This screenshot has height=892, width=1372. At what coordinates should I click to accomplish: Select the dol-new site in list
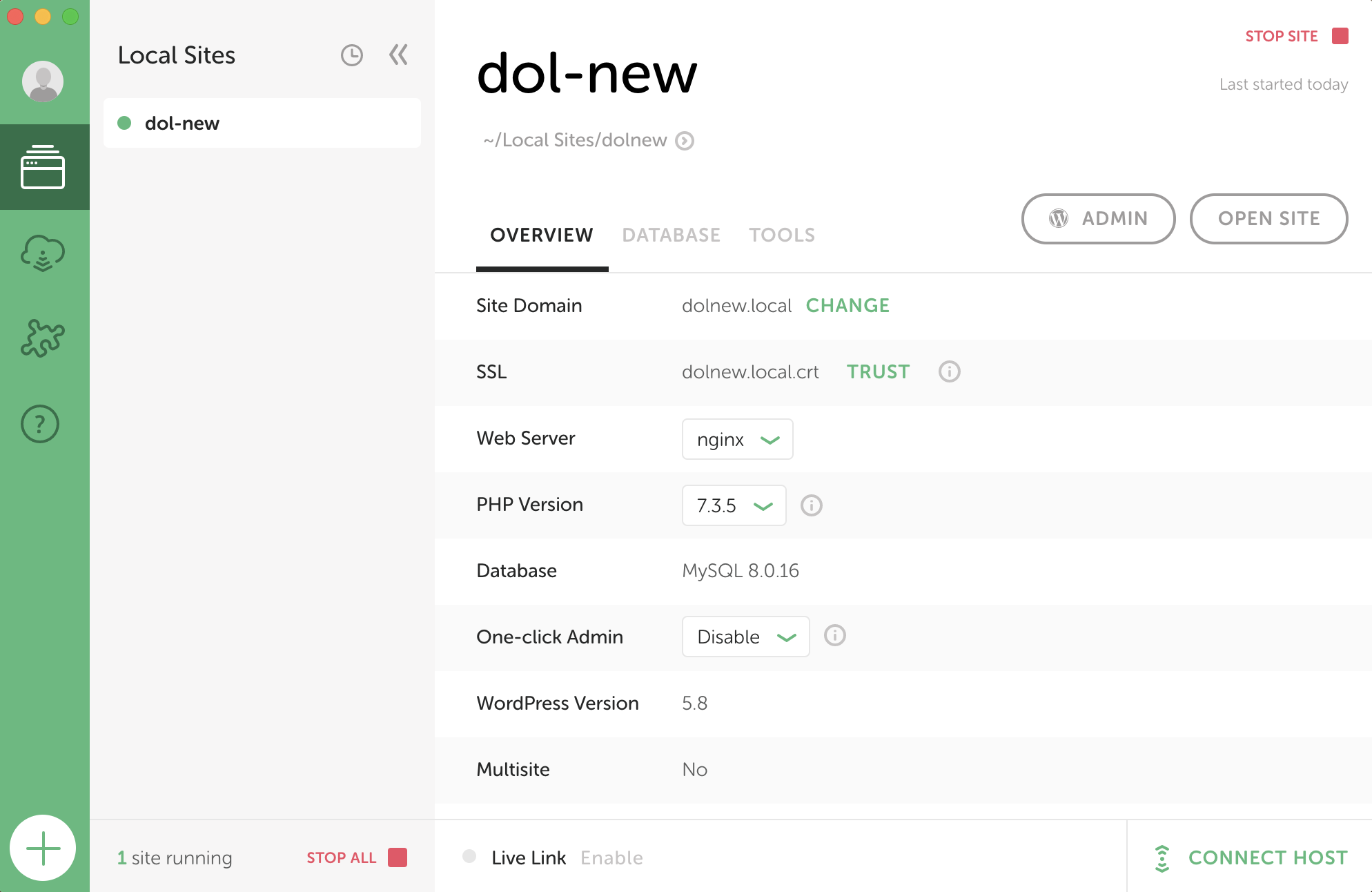click(262, 123)
